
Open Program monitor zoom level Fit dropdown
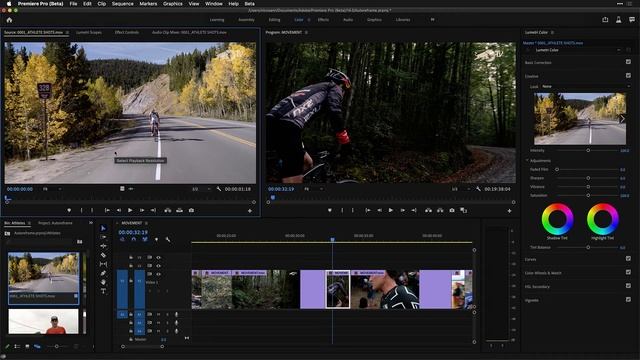pos(313,189)
